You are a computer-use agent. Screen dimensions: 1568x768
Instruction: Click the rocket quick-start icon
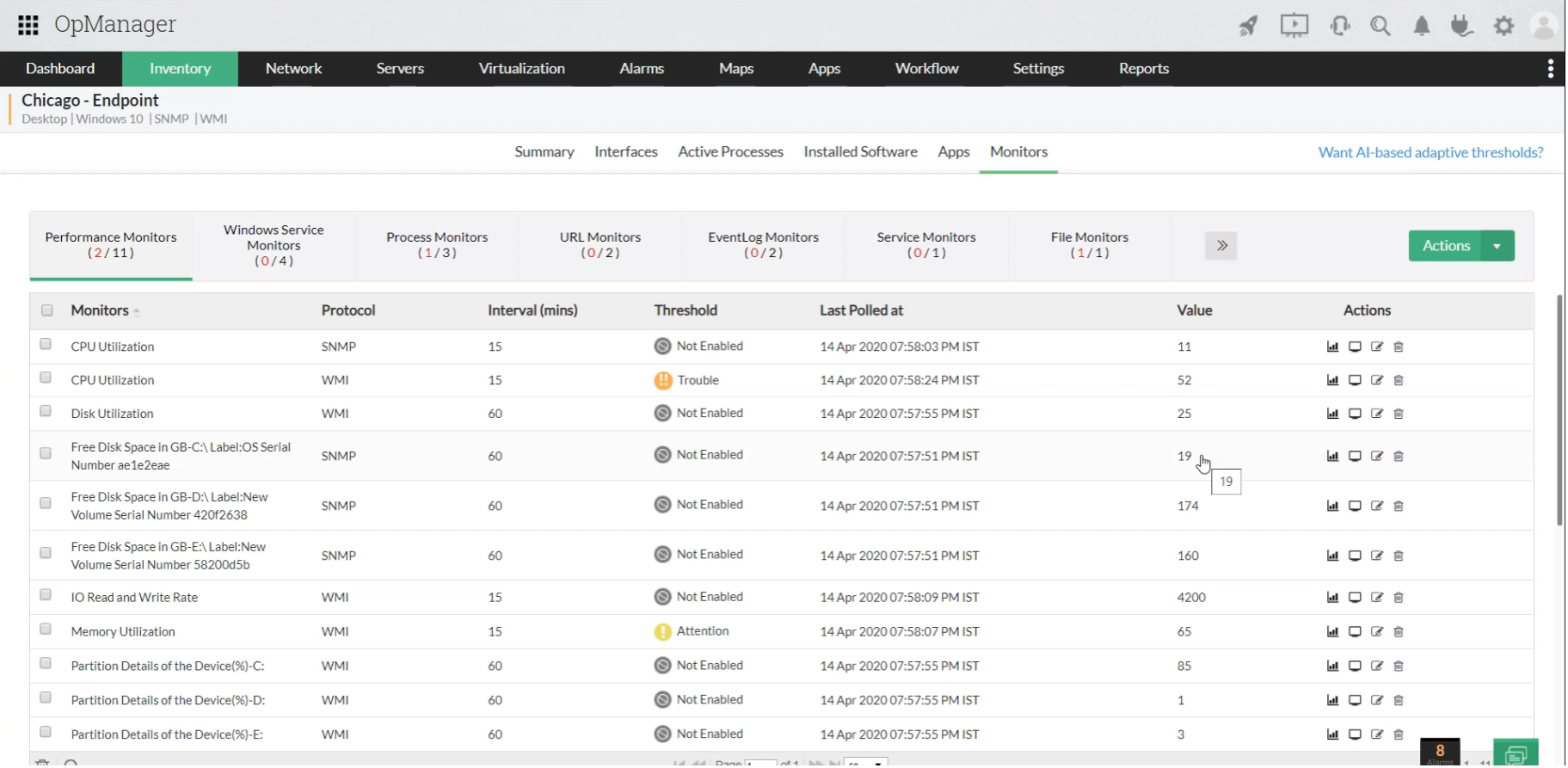pyautogui.click(x=1248, y=26)
